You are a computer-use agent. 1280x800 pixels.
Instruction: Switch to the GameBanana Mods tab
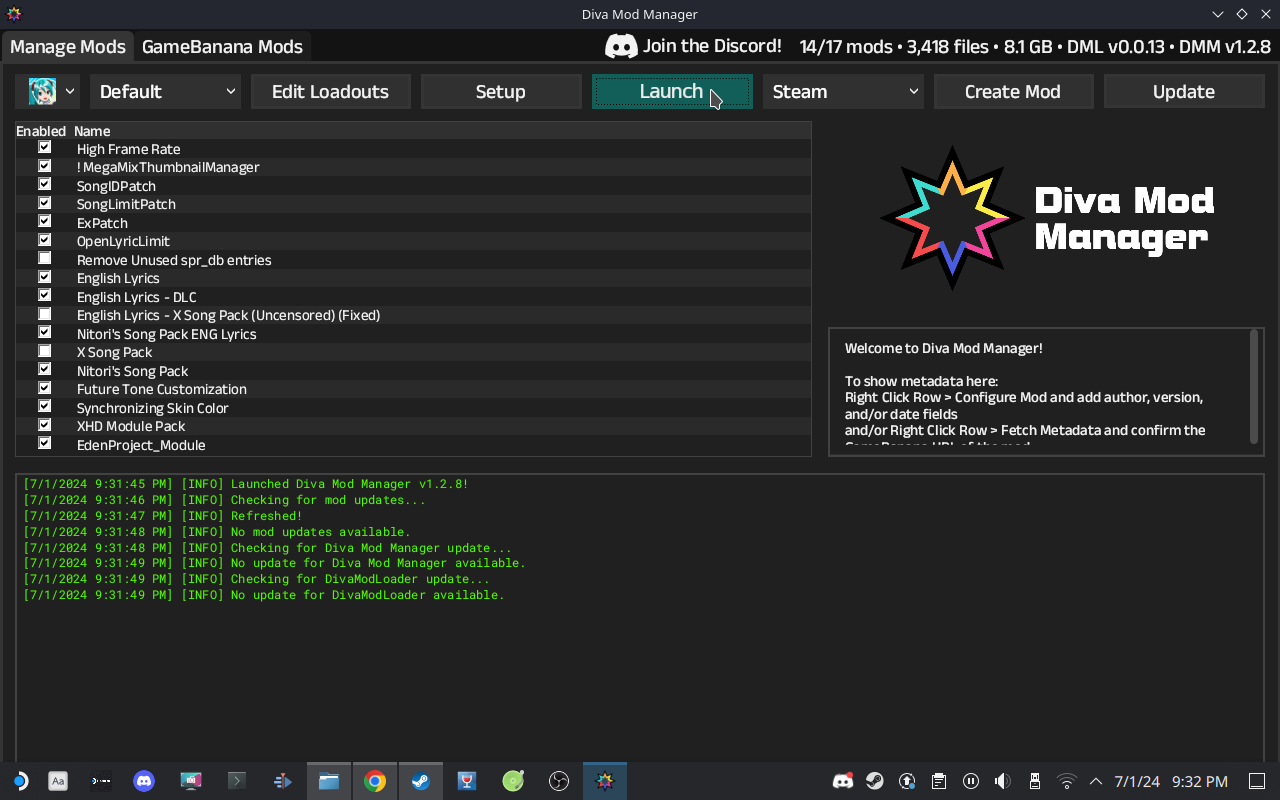click(x=222, y=46)
